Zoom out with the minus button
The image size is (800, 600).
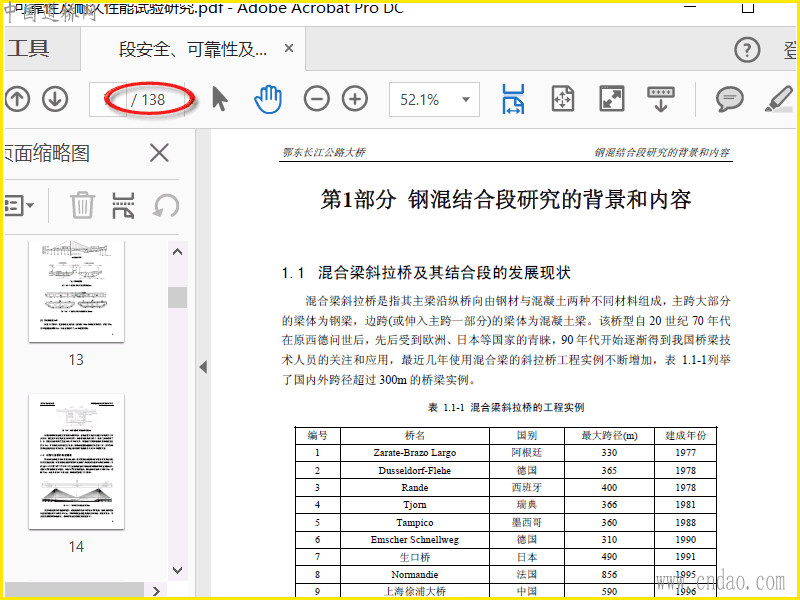(317, 99)
